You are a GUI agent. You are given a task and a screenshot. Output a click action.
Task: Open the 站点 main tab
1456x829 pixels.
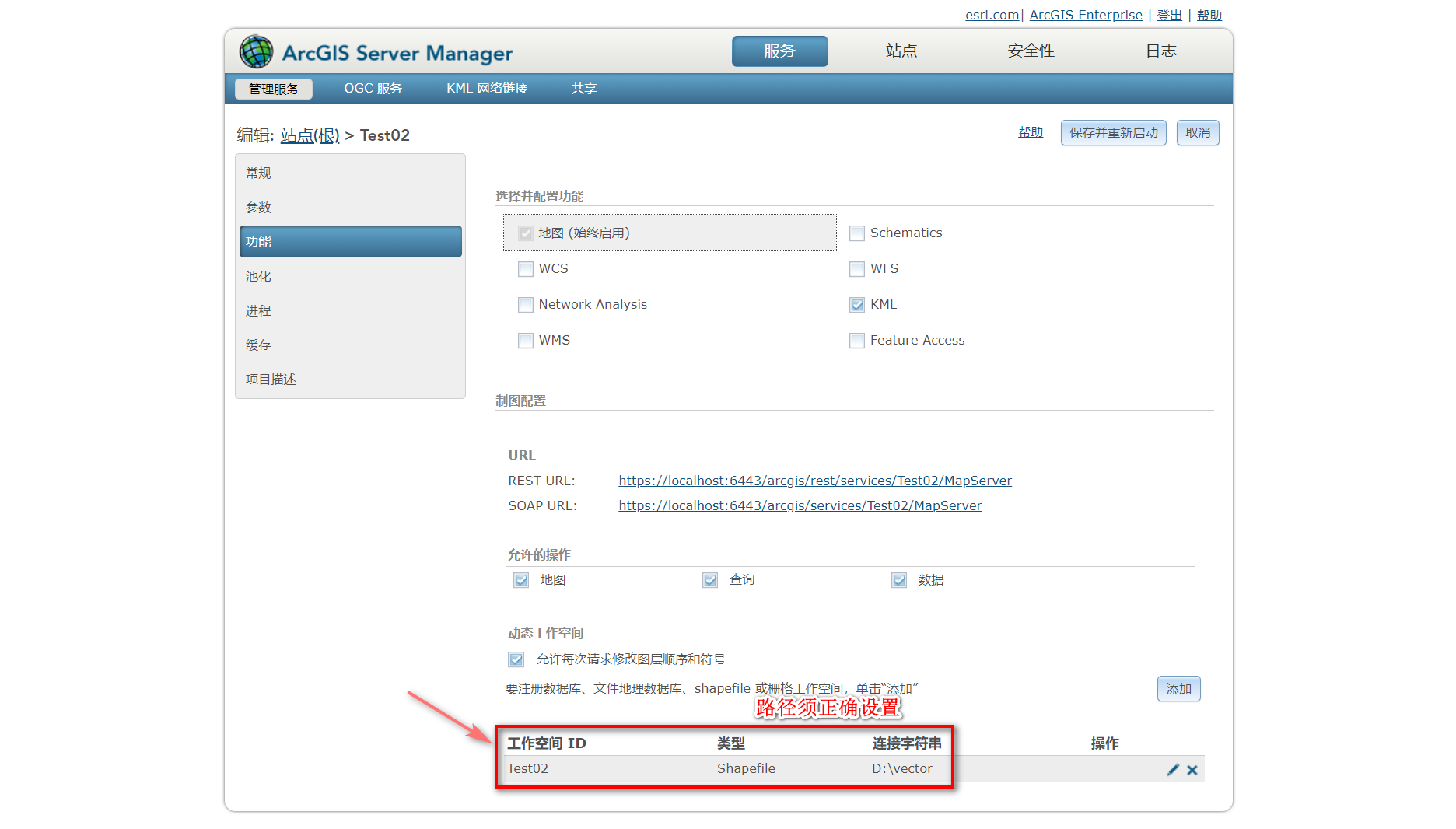coord(901,51)
